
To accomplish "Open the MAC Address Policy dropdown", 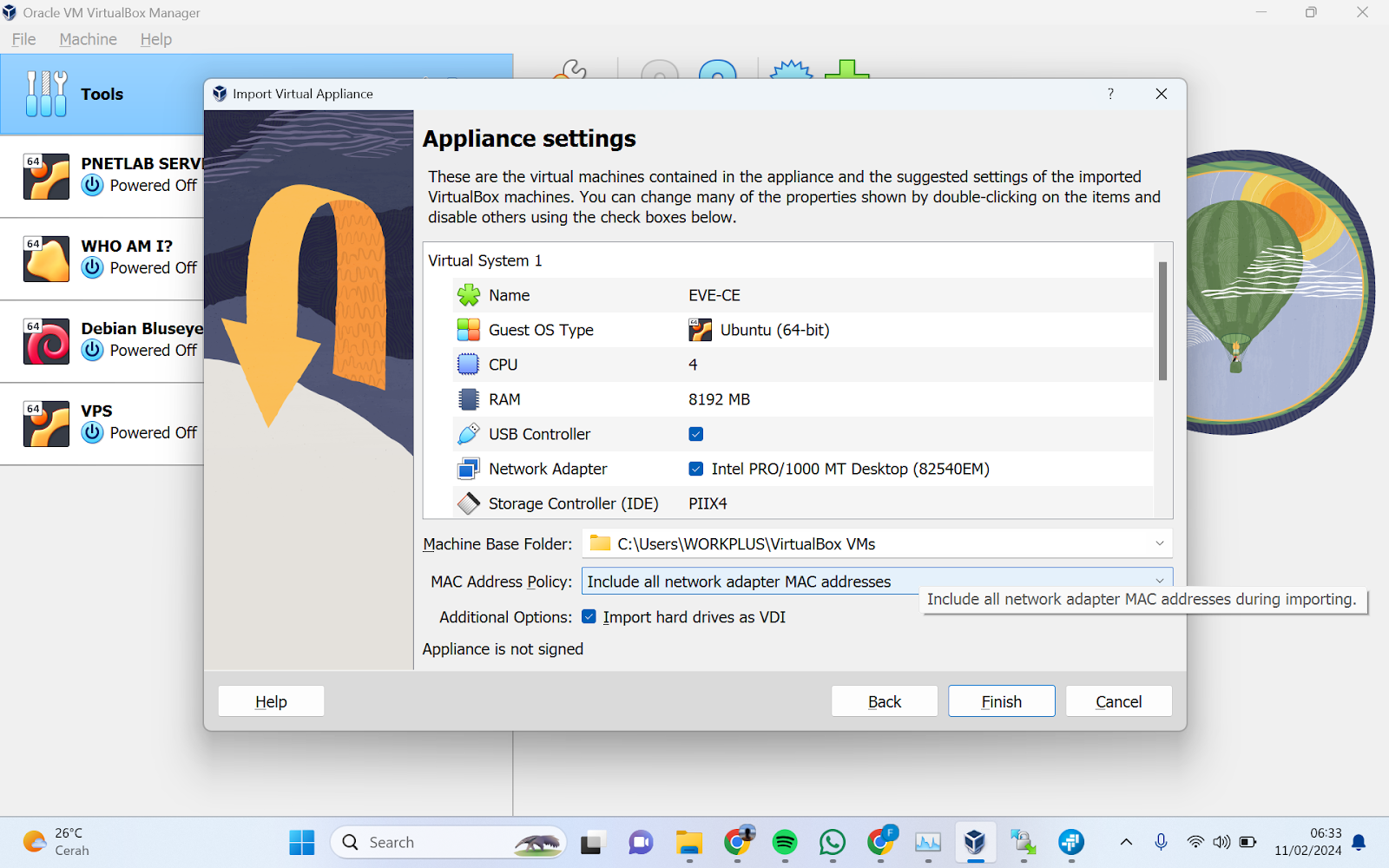I will pyautogui.click(x=1160, y=582).
